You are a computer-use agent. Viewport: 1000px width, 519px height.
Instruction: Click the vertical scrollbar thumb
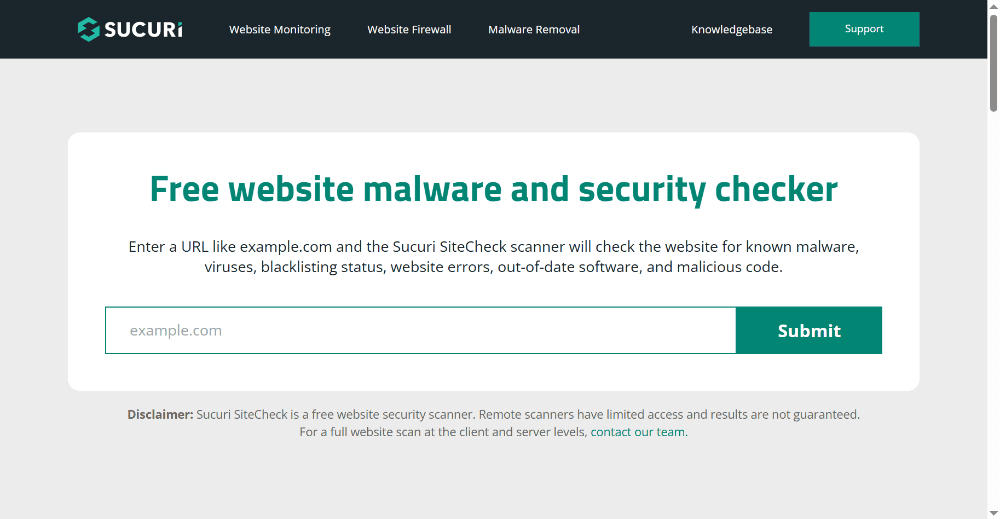pos(994,62)
